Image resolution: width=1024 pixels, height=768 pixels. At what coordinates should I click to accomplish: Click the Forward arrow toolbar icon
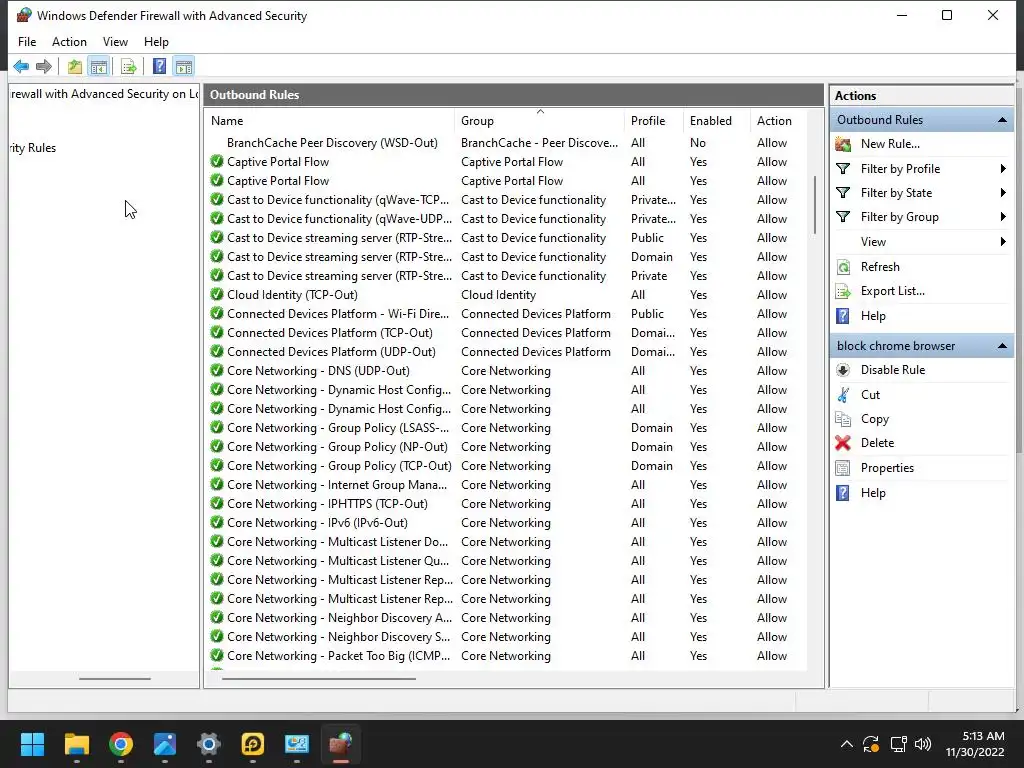pos(44,67)
